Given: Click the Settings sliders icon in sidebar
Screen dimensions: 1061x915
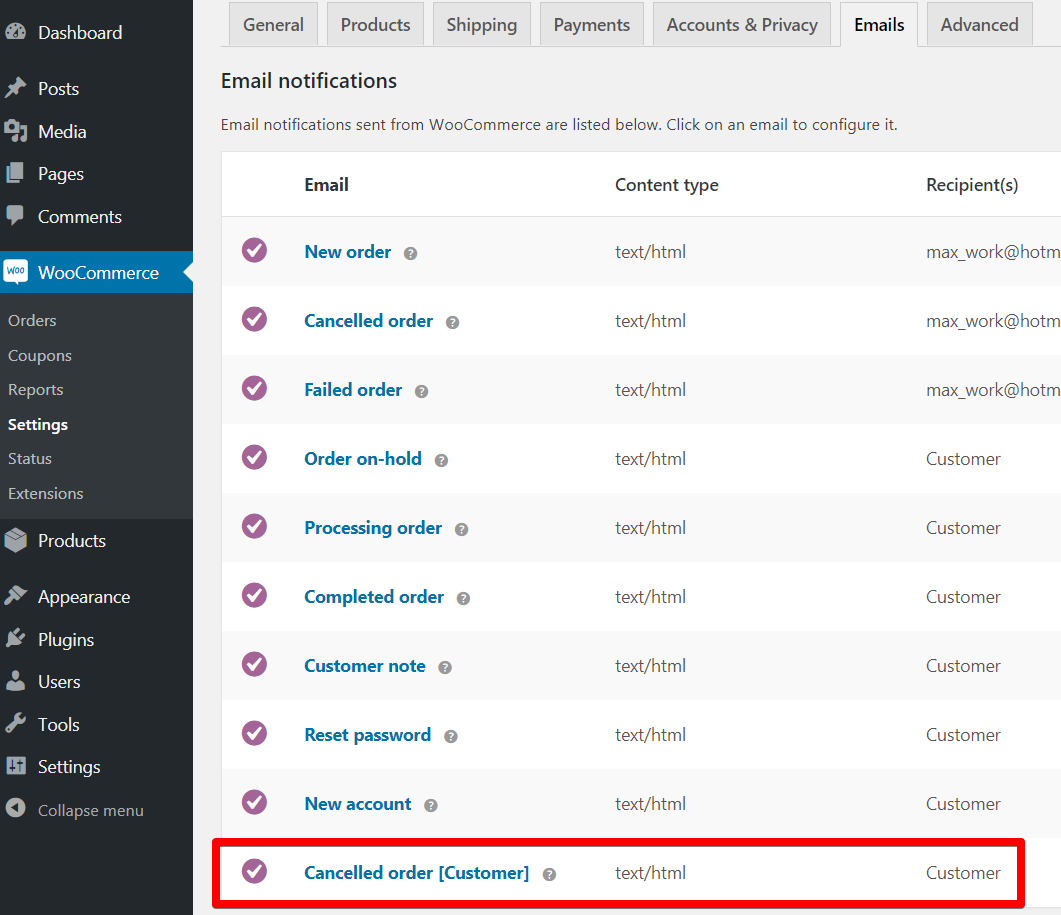Looking at the screenshot, I should pos(16,766).
